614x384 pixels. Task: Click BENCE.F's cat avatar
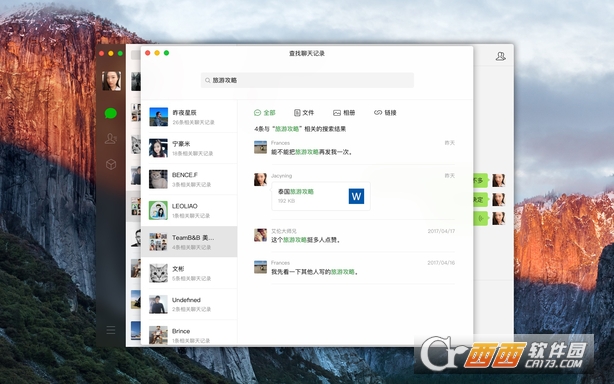click(158, 179)
